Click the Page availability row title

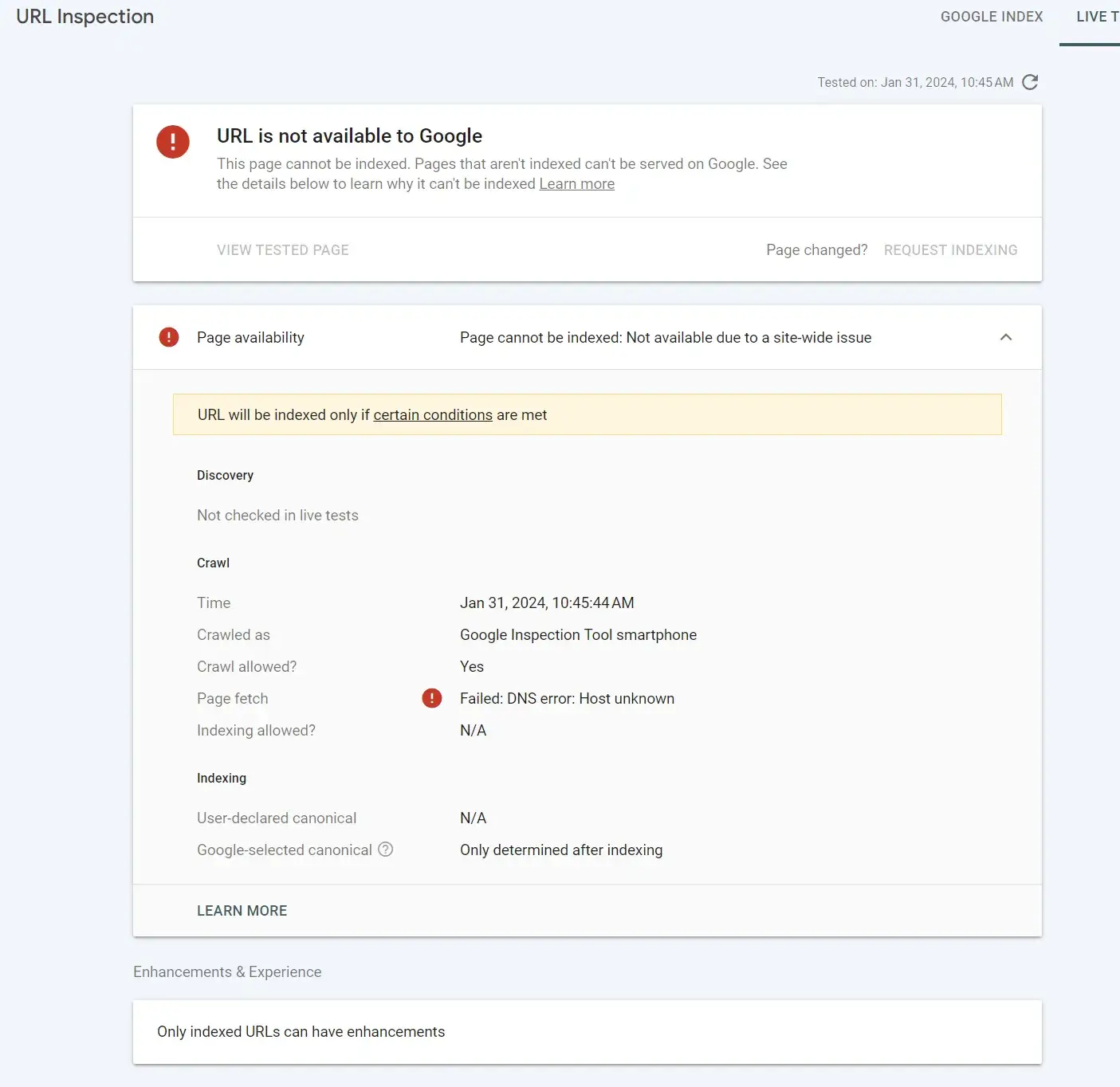click(x=250, y=338)
